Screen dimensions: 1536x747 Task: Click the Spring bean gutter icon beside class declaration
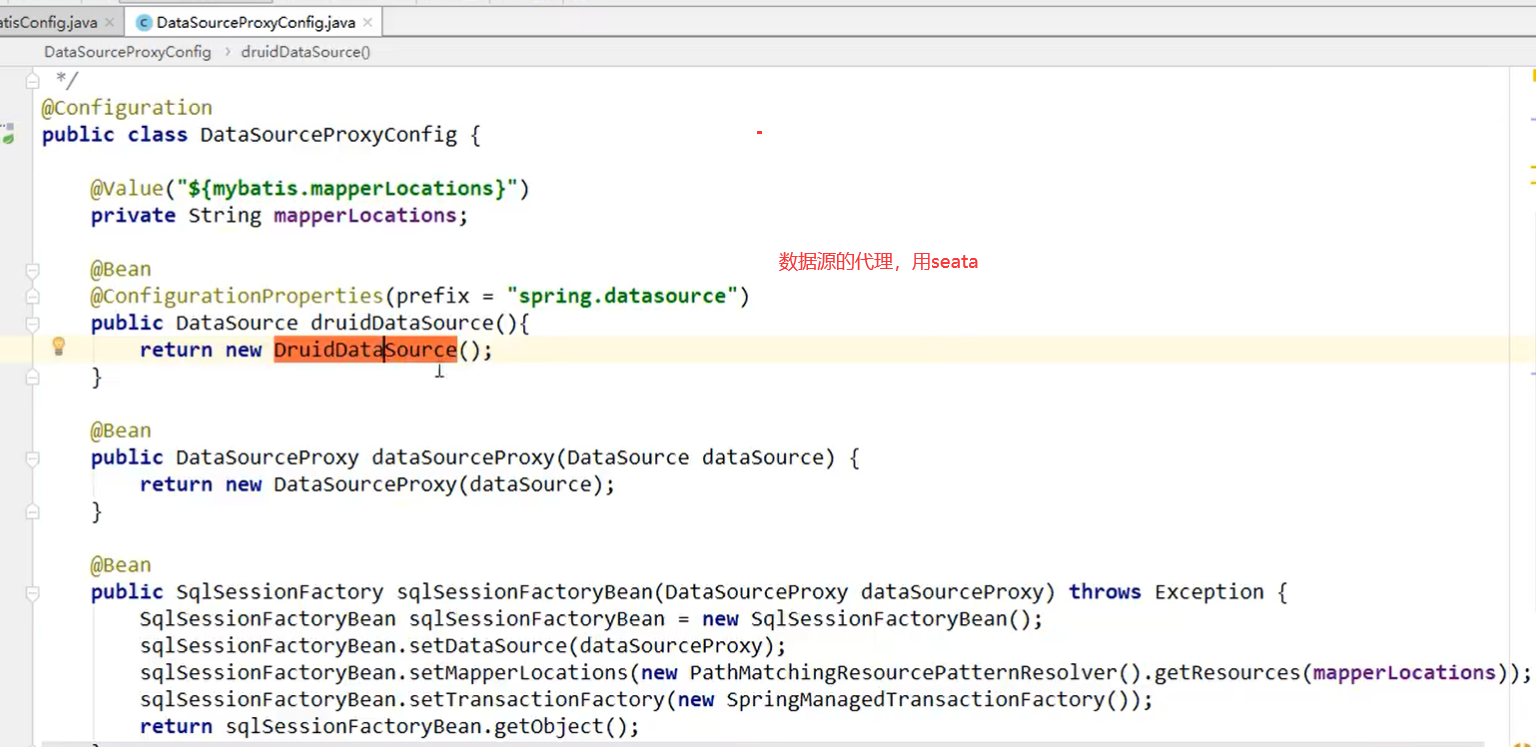8,134
